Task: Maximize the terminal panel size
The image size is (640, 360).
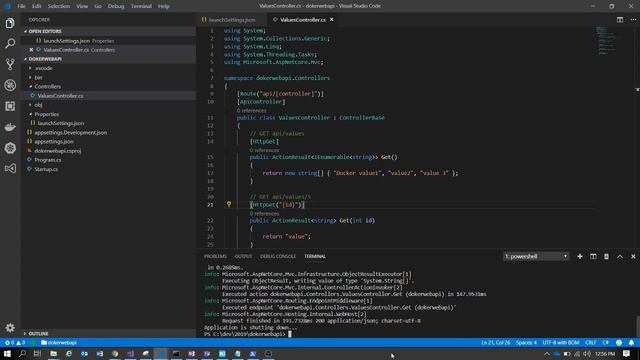Action: [x=620, y=256]
